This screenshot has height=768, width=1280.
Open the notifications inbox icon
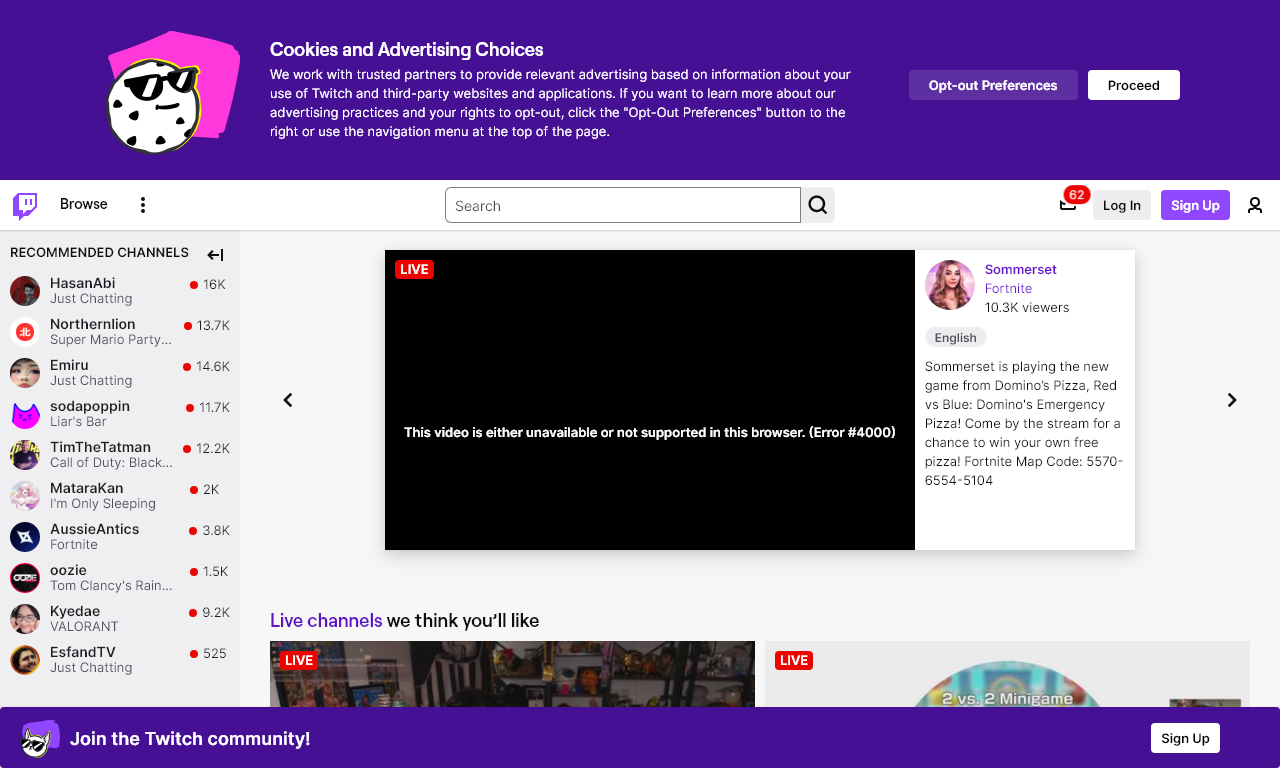point(1067,205)
